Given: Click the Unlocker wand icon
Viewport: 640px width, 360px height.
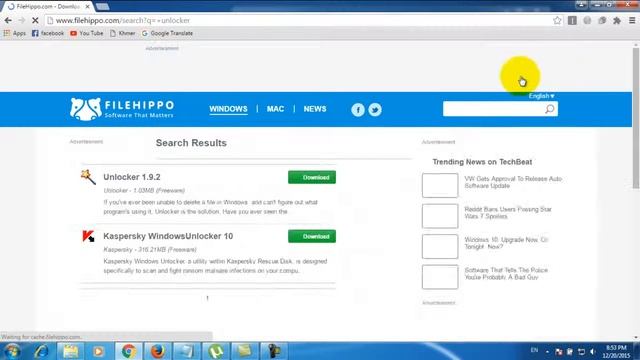Looking at the screenshot, I should (x=88, y=177).
